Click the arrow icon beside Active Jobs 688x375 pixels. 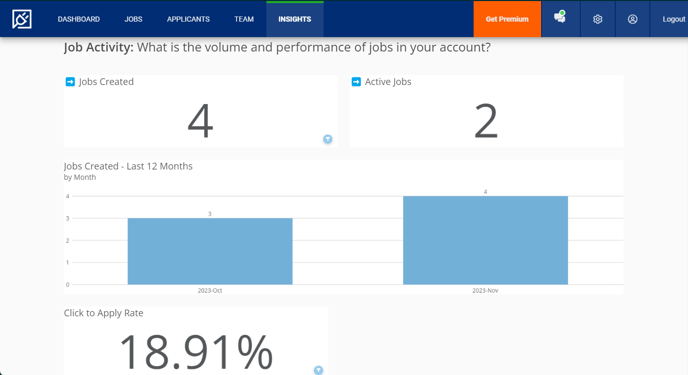pos(356,82)
